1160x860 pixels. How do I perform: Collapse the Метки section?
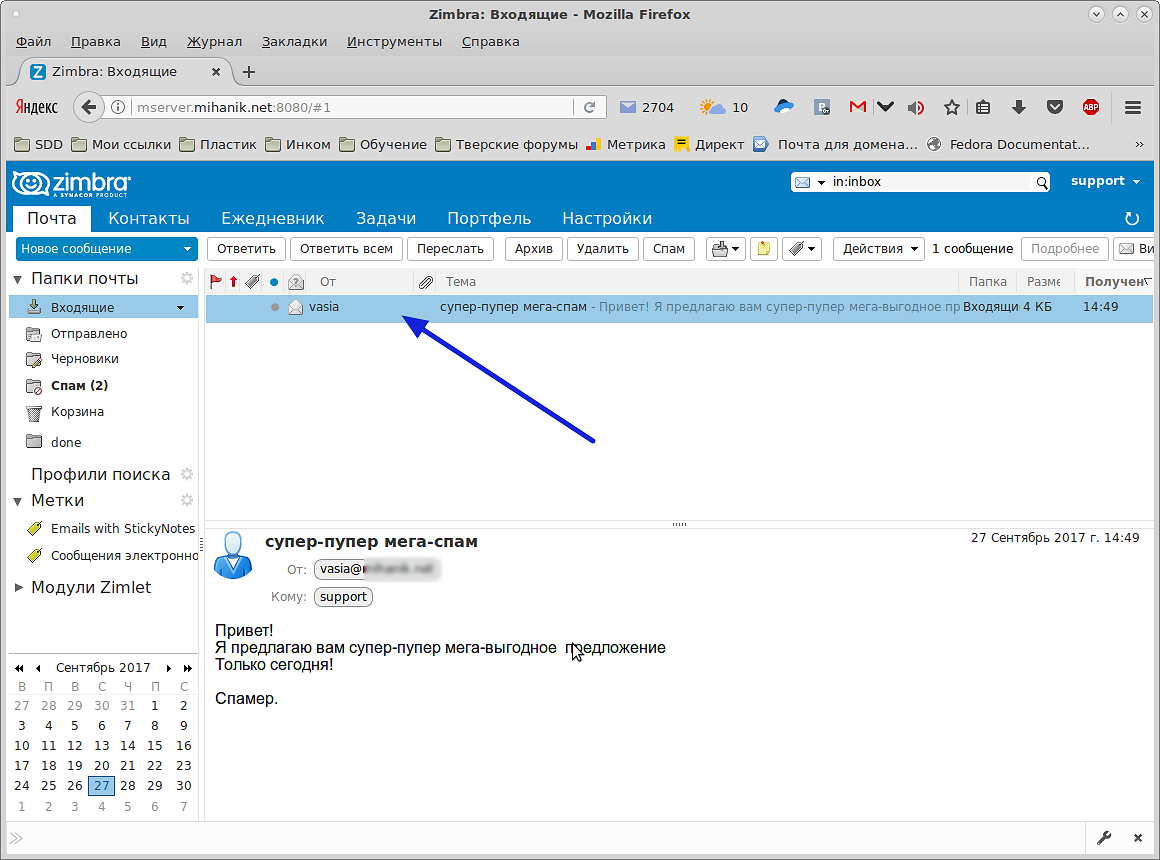[x=18, y=502]
